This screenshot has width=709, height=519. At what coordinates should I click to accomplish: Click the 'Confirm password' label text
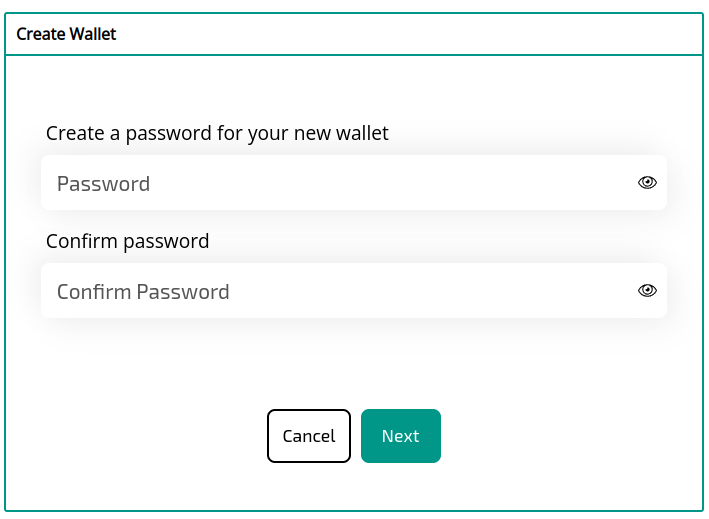(x=127, y=241)
